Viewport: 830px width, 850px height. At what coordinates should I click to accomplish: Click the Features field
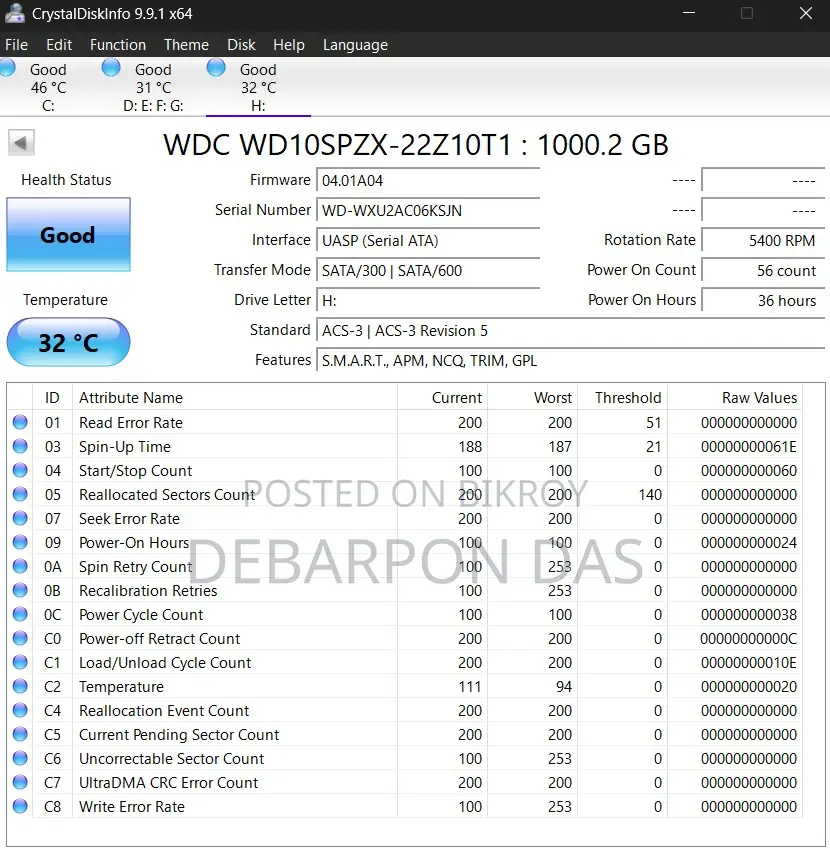coord(570,360)
